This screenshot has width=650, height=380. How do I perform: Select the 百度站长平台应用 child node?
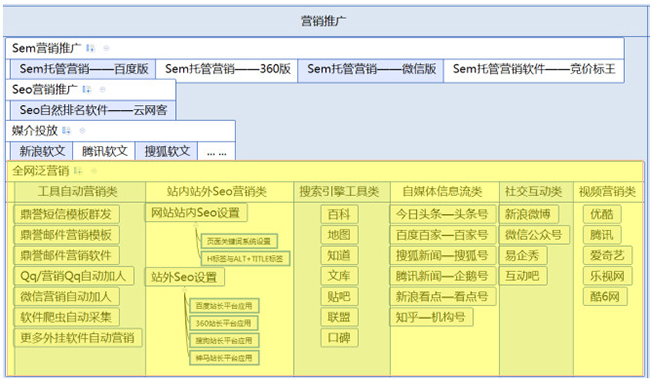tap(224, 306)
